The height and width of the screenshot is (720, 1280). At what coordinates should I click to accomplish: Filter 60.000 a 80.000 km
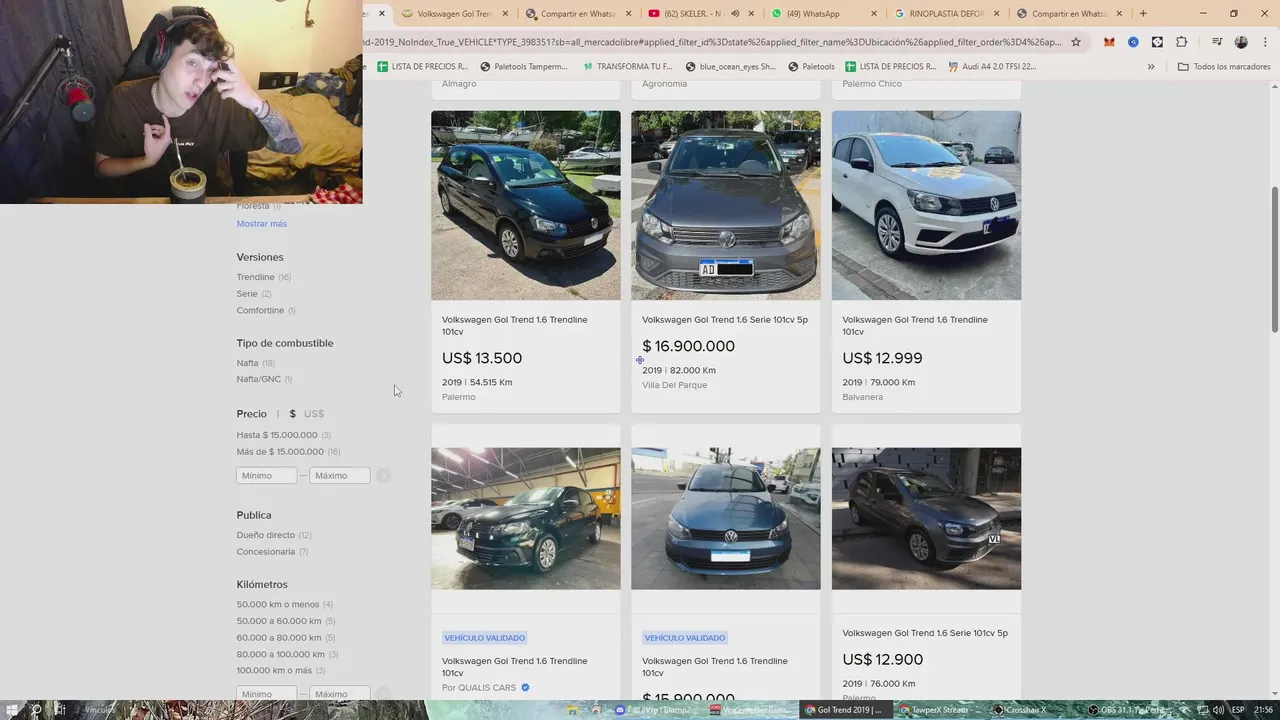[286, 638]
